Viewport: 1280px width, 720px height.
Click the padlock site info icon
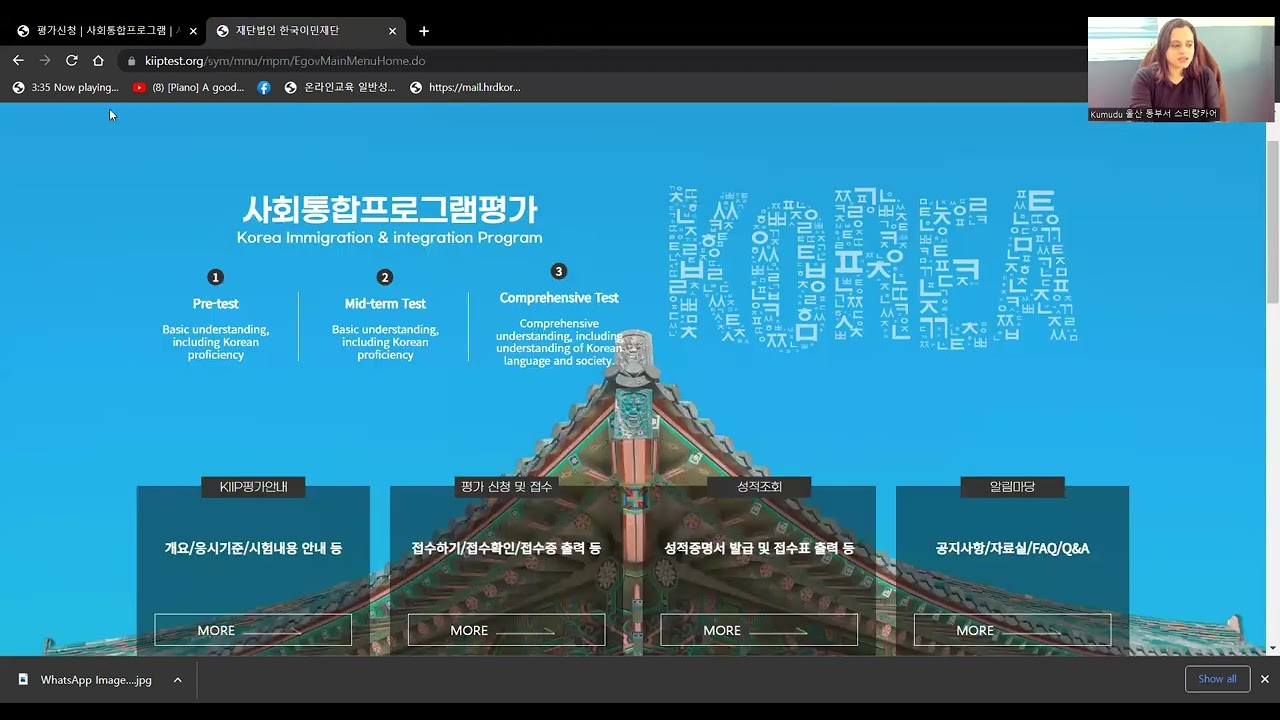tap(131, 61)
